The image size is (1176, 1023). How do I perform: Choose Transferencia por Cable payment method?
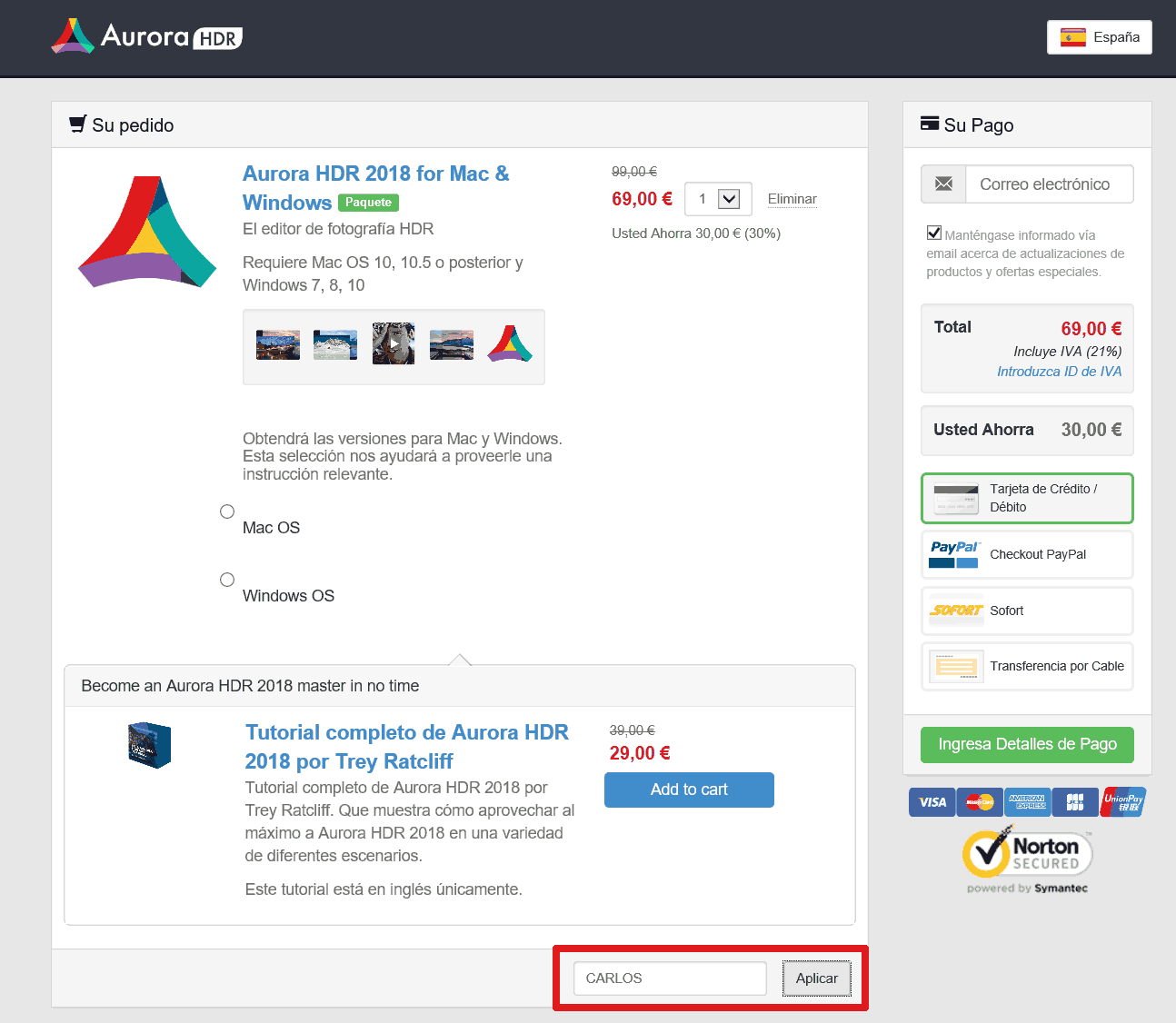coord(1027,666)
